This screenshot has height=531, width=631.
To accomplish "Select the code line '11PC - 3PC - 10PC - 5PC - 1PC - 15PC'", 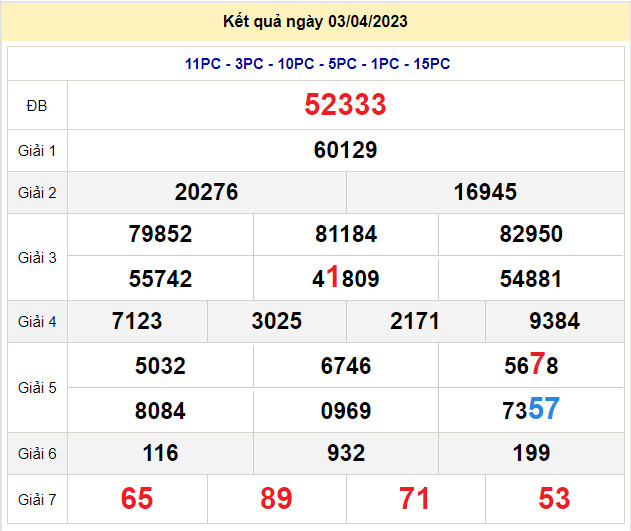I will [317, 64].
